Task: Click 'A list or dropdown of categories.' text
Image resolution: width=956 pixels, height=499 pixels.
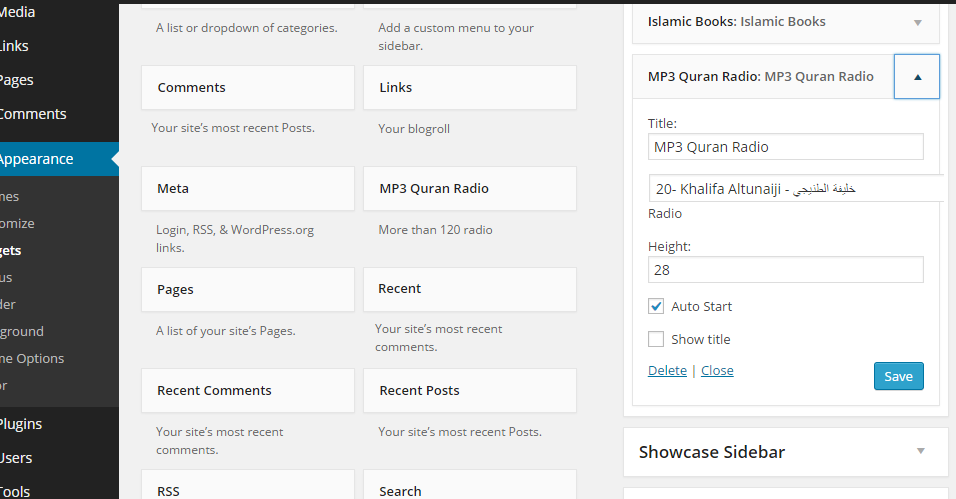Action: tap(246, 28)
